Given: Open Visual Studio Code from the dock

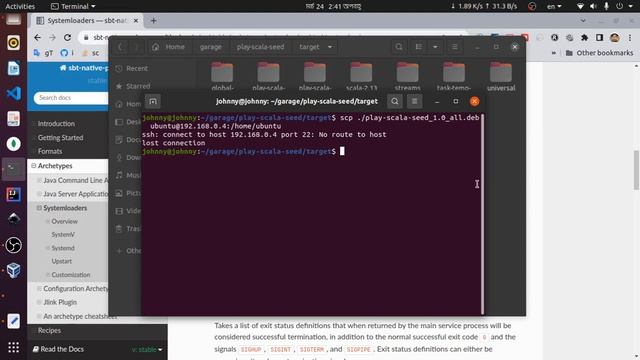Looking at the screenshot, I should pos(13,93).
